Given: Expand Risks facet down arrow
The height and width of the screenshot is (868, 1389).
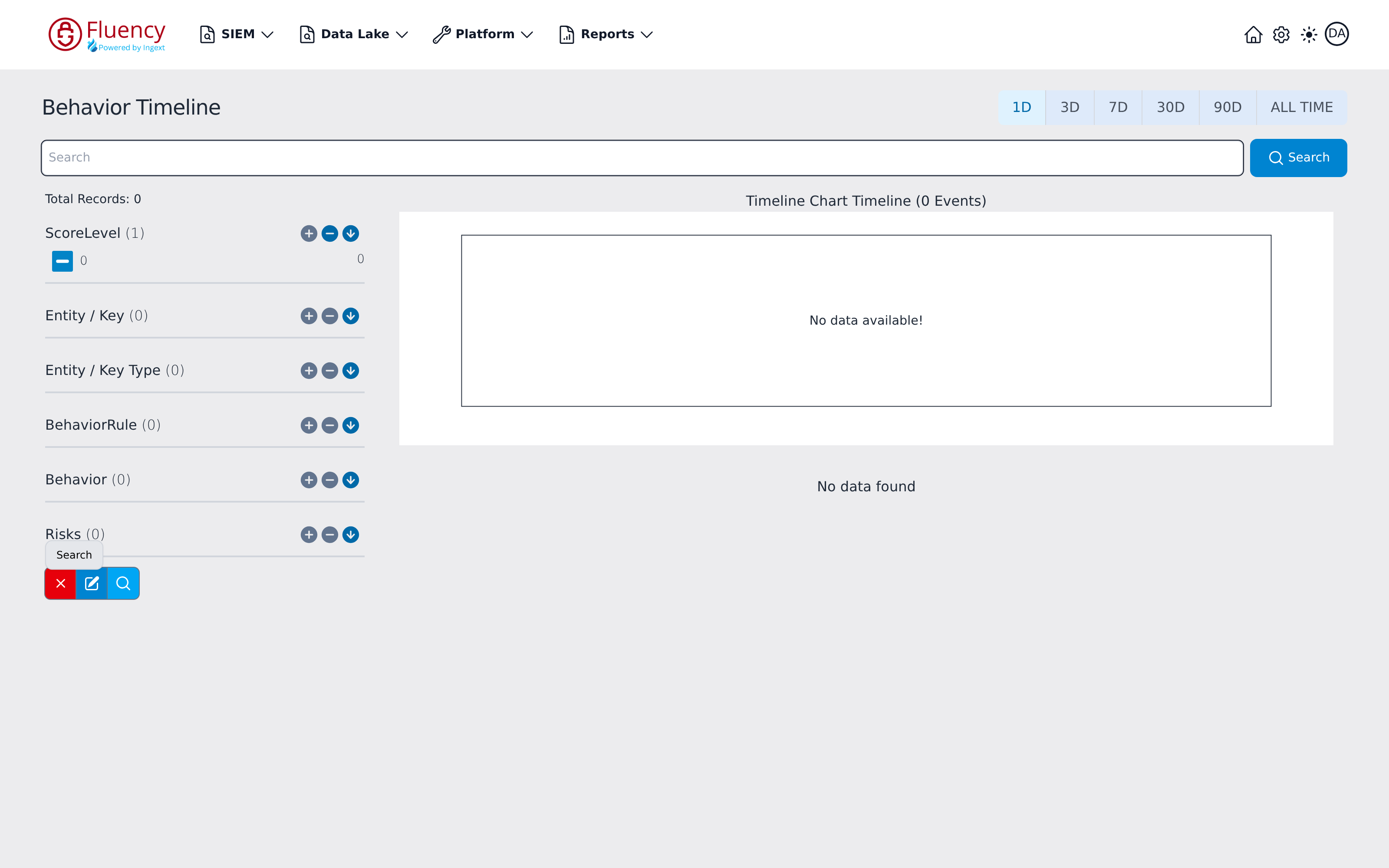Looking at the screenshot, I should click(351, 535).
